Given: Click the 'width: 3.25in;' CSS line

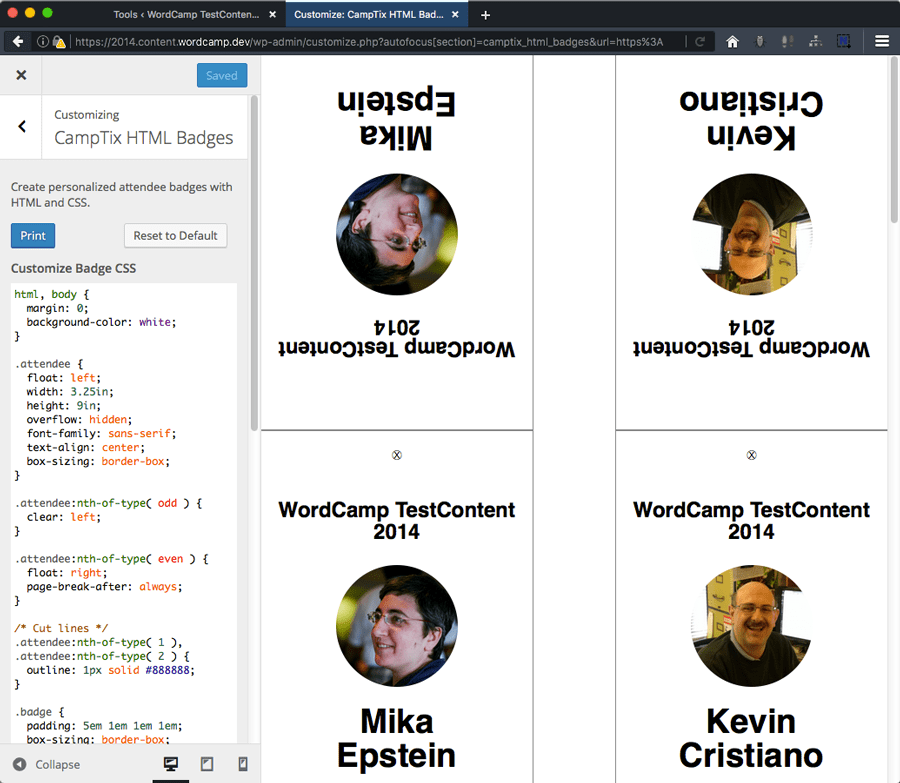Looking at the screenshot, I should point(70,392).
